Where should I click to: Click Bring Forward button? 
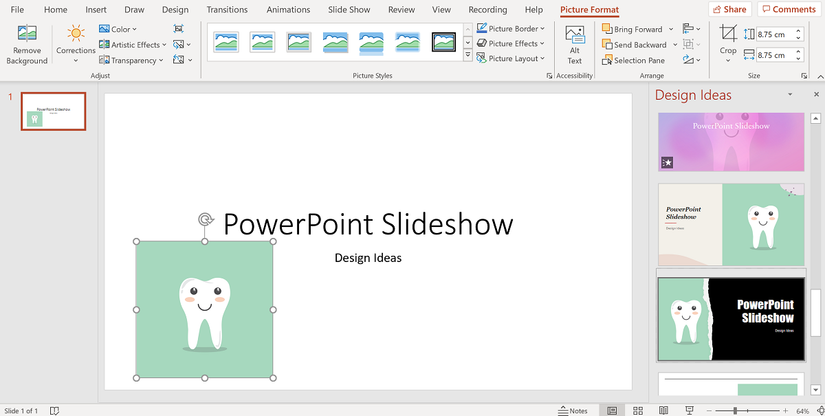(x=633, y=29)
